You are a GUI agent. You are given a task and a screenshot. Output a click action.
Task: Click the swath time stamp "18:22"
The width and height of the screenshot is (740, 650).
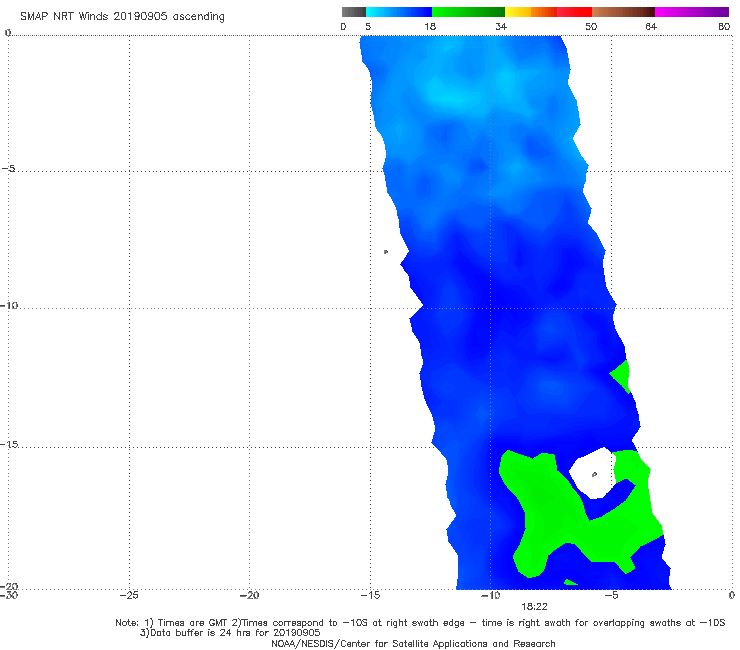tap(534, 607)
